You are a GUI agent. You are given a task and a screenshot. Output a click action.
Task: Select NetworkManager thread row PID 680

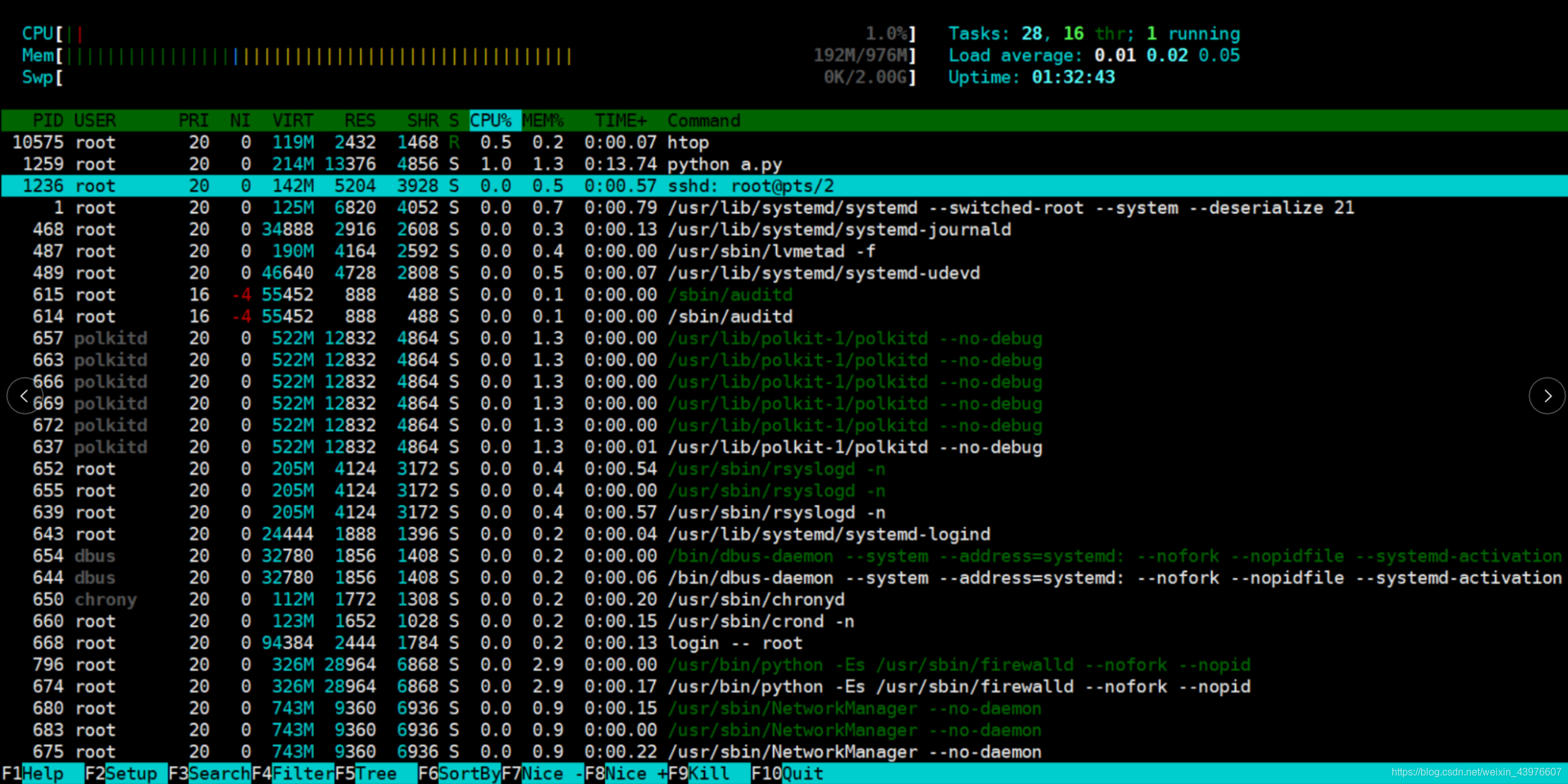784,708
